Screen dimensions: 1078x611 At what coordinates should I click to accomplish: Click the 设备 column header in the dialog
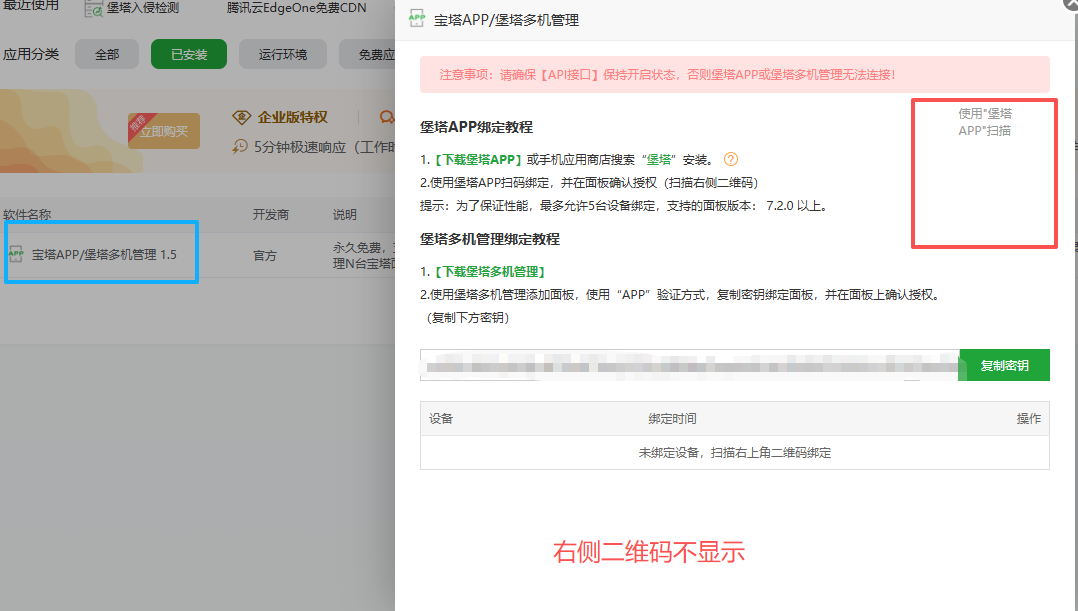pyautogui.click(x=441, y=419)
